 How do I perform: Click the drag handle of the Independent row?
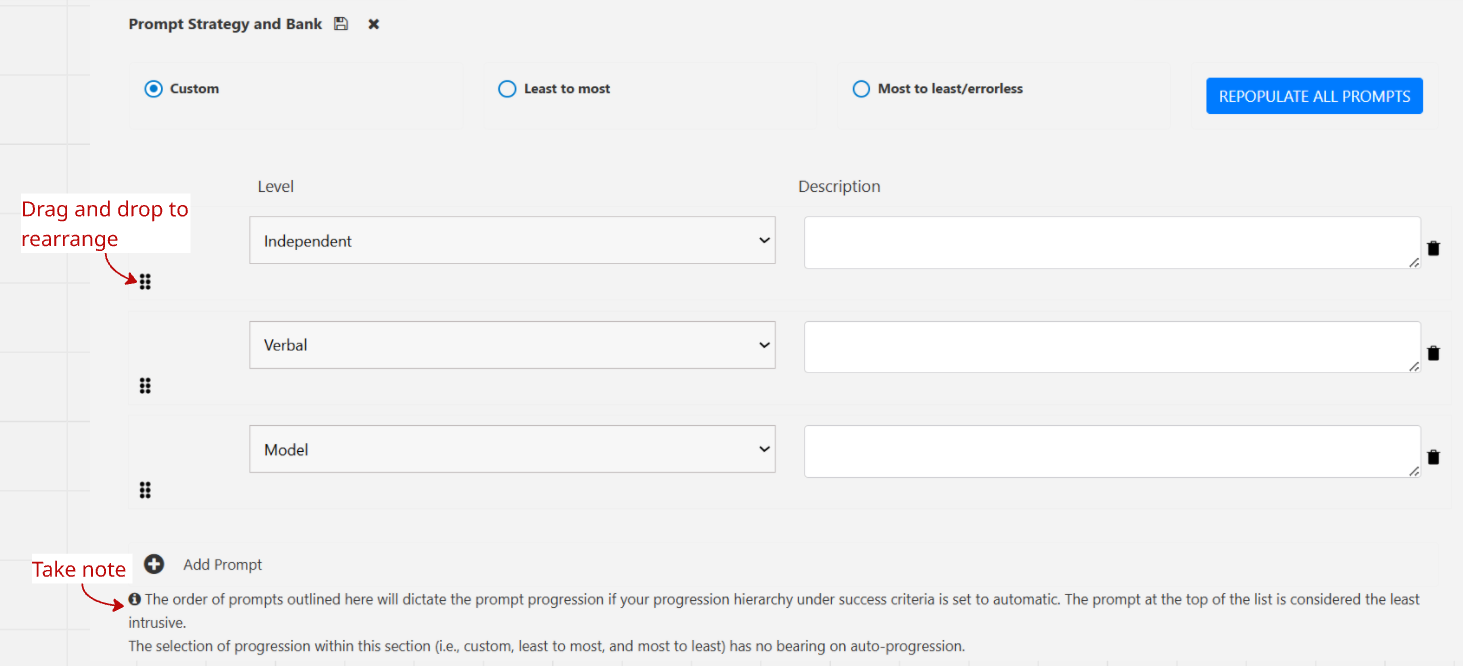click(145, 282)
